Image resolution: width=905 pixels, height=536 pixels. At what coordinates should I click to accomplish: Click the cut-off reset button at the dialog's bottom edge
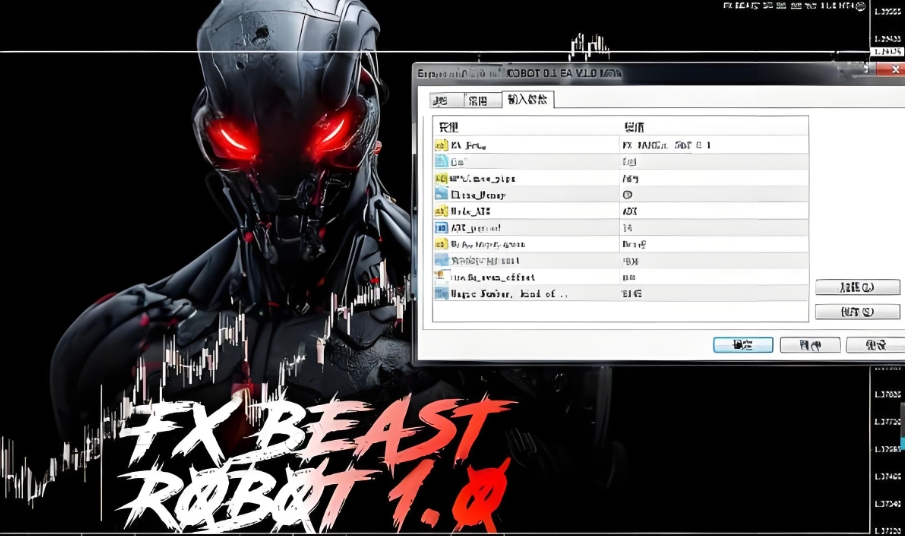click(876, 345)
